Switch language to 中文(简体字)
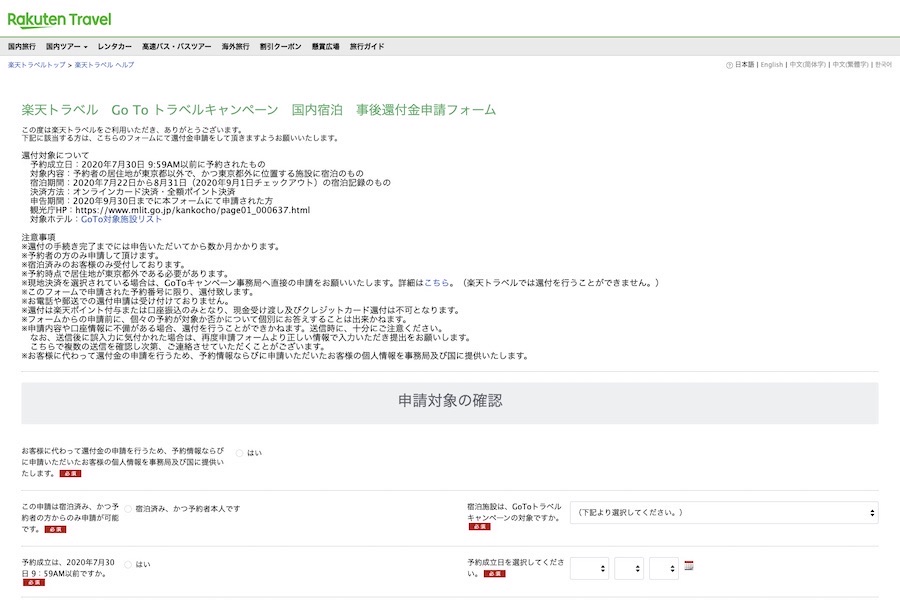 pyautogui.click(x=808, y=65)
